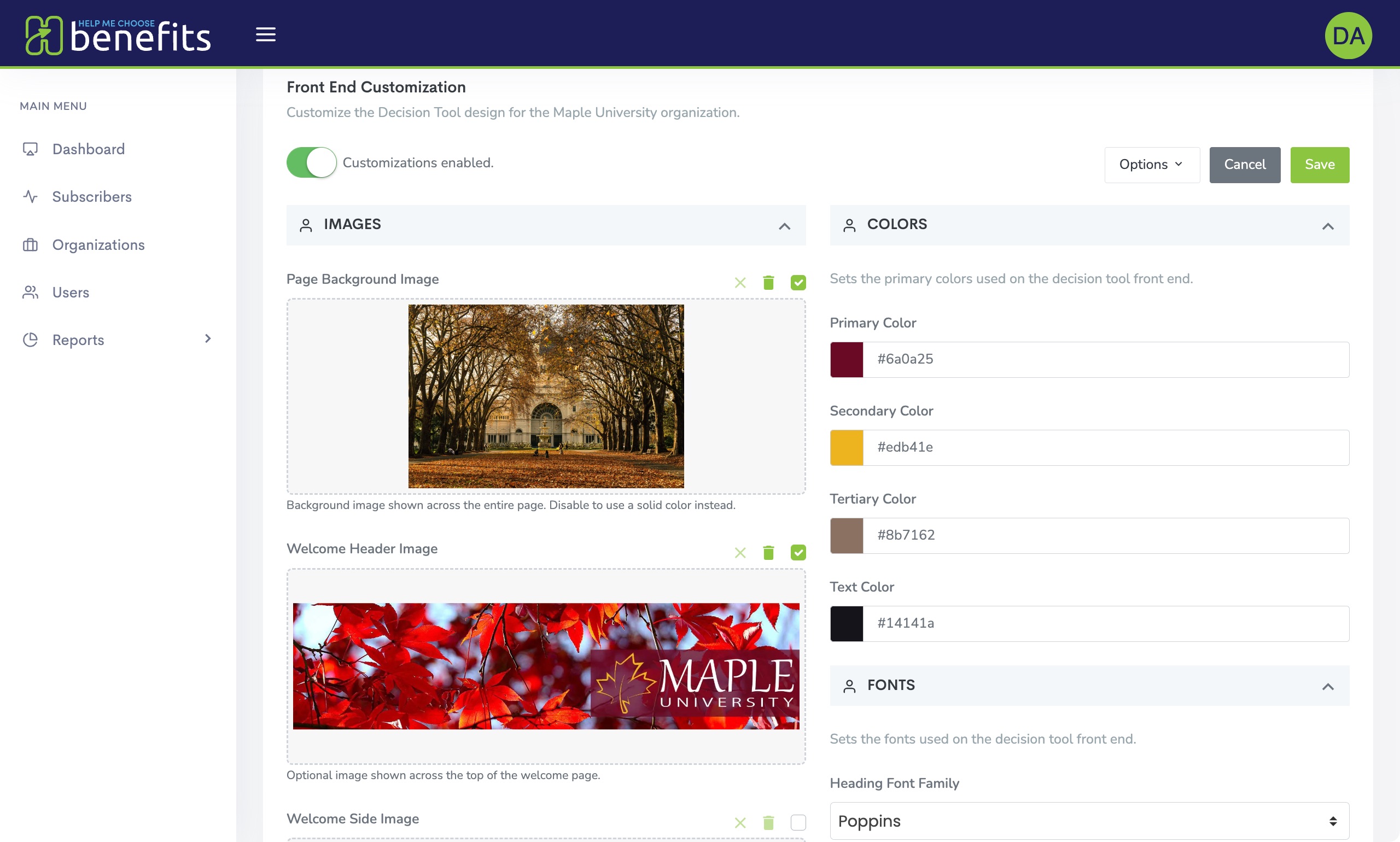Image resolution: width=1400 pixels, height=842 pixels.
Task: Click the Primary Color #6a0a25 field
Action: pos(1106,360)
